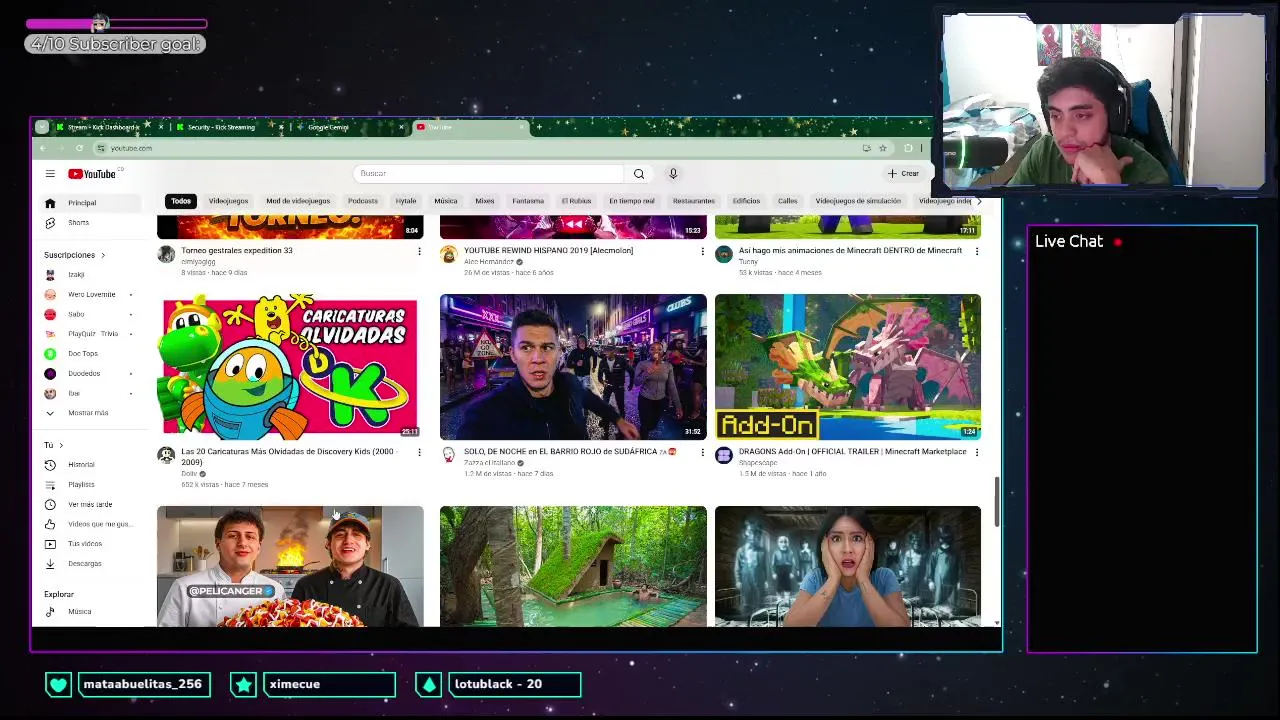Open options for Así hago mis animaciones video

(x=977, y=252)
